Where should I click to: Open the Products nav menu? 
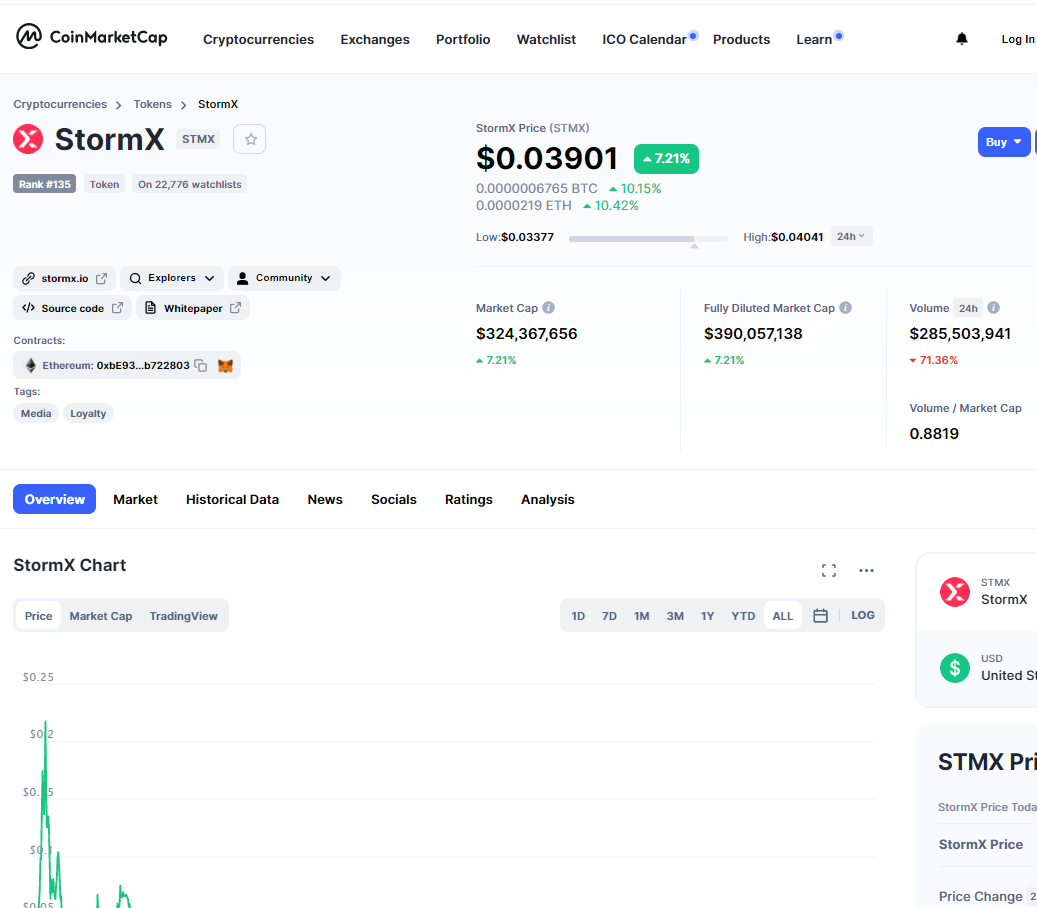tap(741, 39)
